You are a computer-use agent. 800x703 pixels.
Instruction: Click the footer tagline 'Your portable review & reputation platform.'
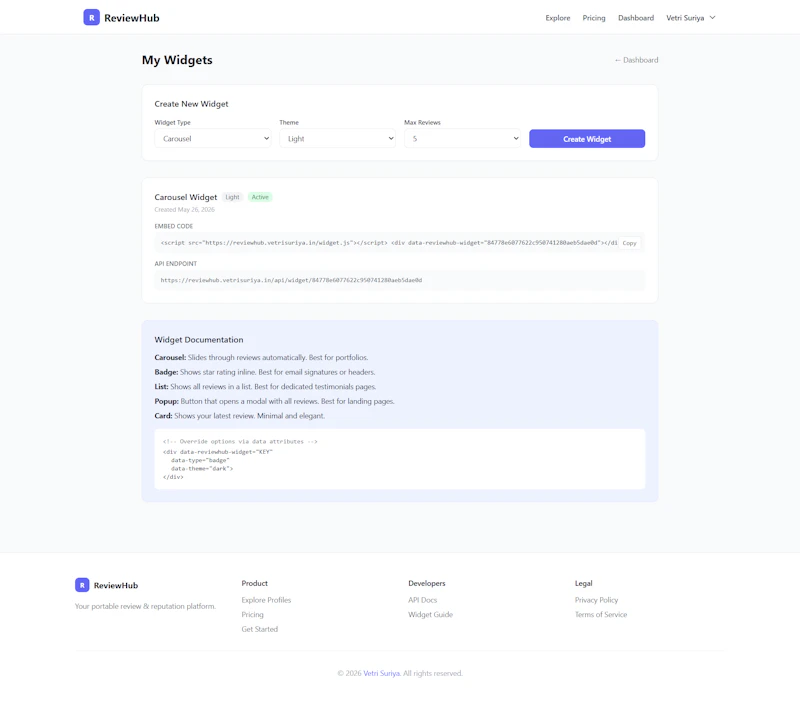(145, 606)
